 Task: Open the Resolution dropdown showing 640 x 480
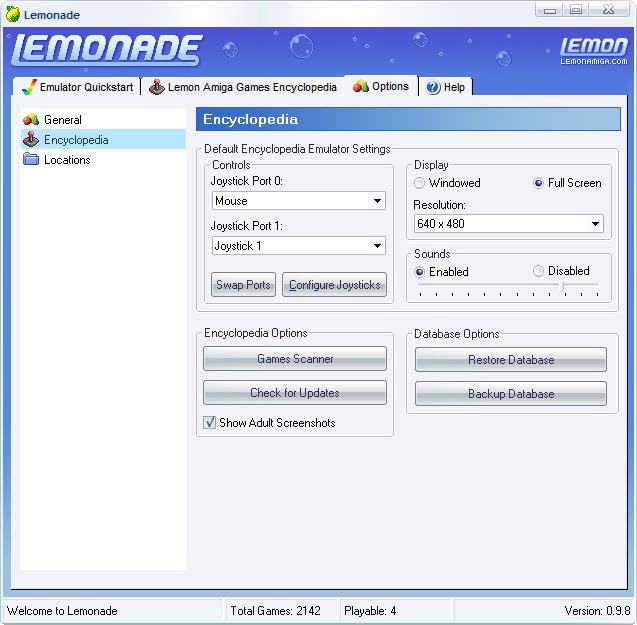coord(509,224)
